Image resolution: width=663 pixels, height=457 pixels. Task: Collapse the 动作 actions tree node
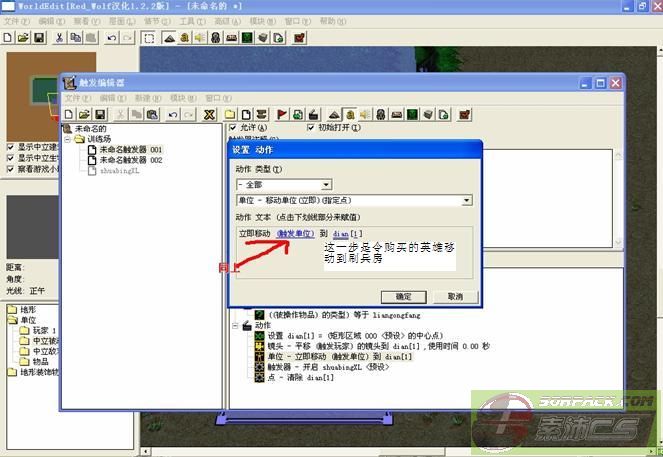click(234, 324)
